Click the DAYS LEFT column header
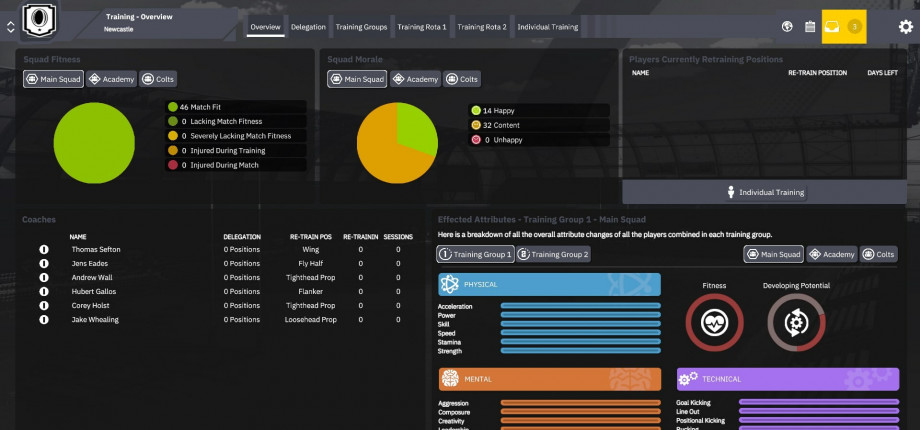The image size is (920, 430). (882, 73)
